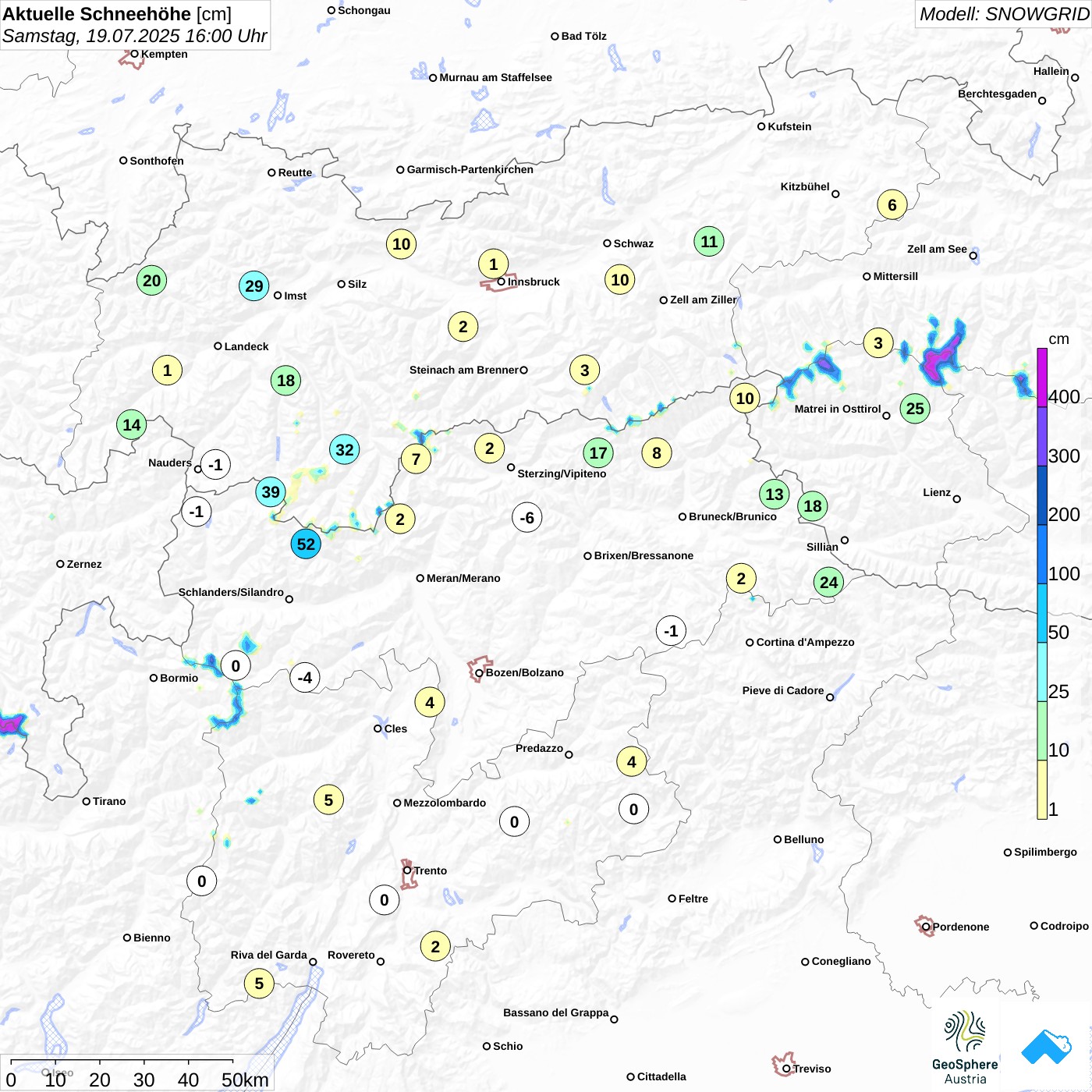
Task: Click the 'Modell: SNOWGRID' label
Action: (x=1003, y=14)
